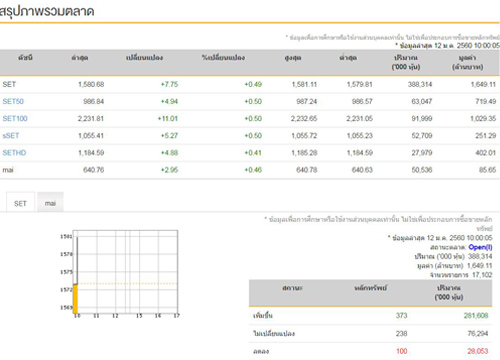Click the declining securities count 100

pyautogui.click(x=402, y=351)
